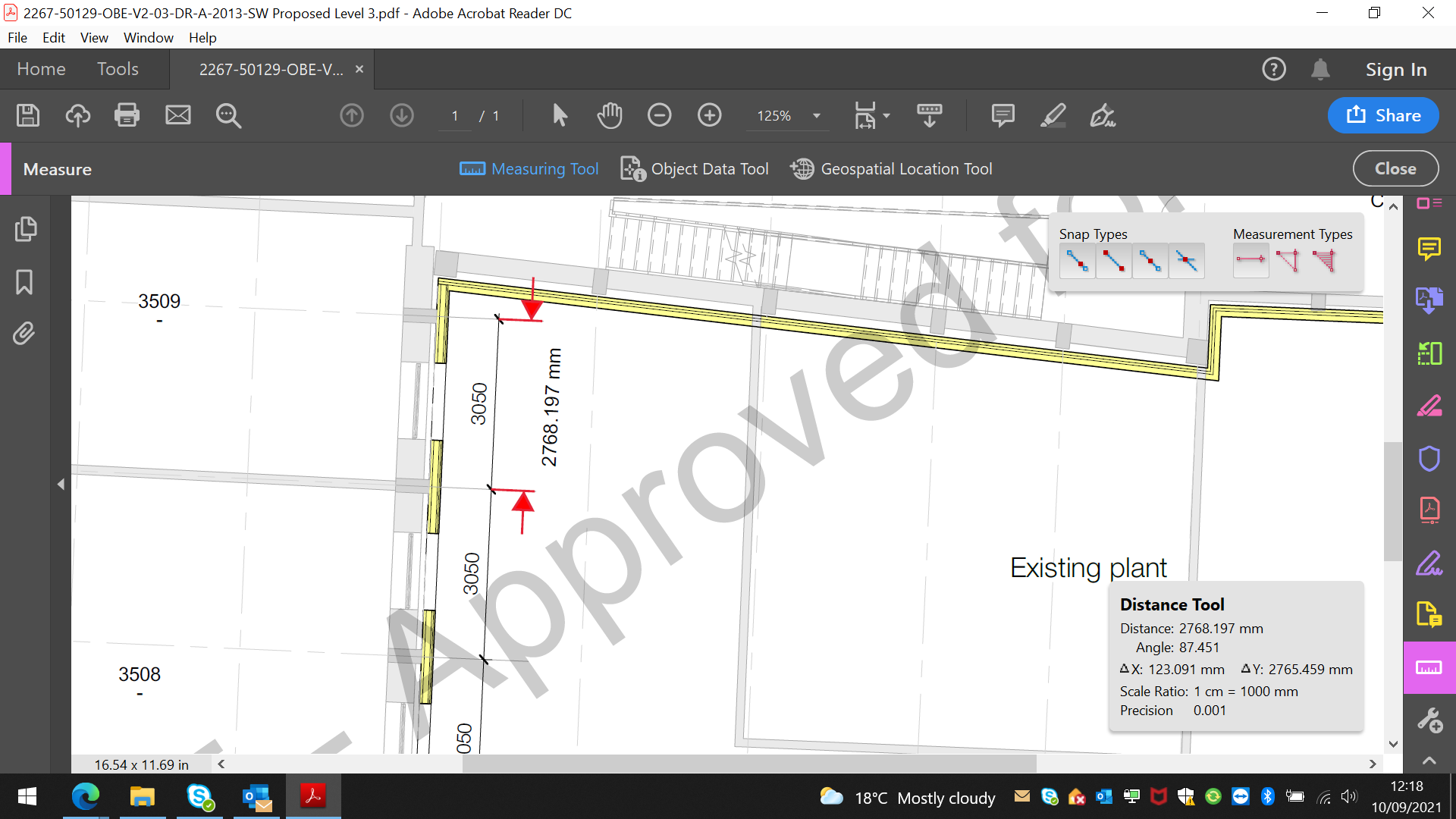Save the PDF document
The width and height of the screenshot is (1456, 819).
coord(27,115)
